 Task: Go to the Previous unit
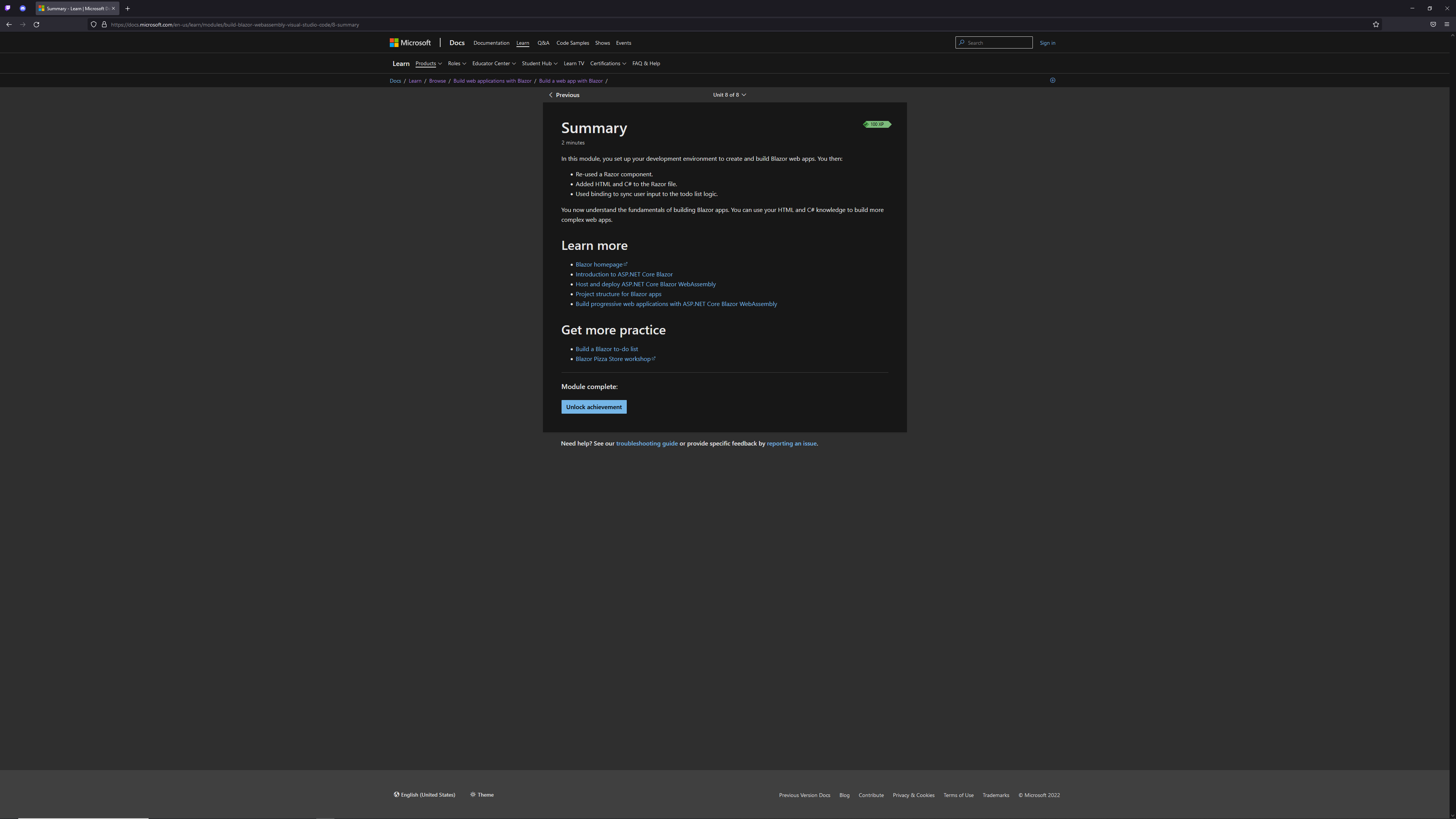coord(564,95)
